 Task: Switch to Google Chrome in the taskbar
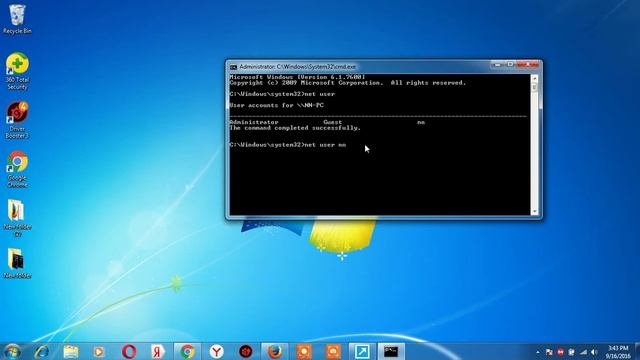187,351
